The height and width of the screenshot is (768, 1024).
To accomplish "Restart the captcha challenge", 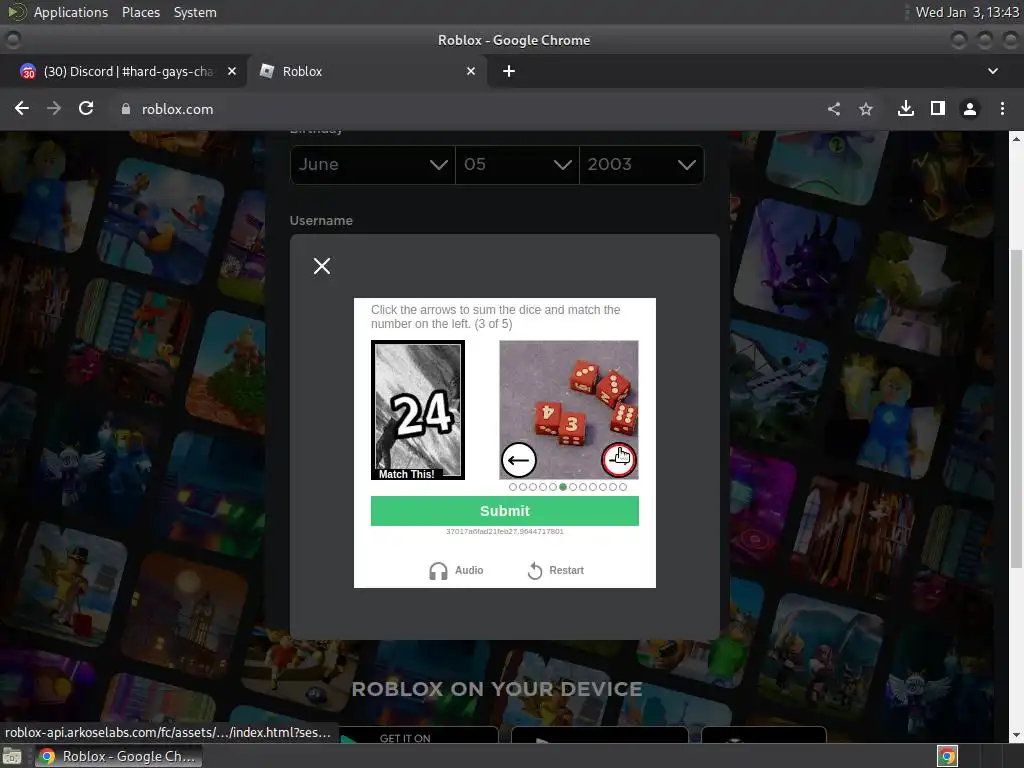I will [x=556, y=570].
